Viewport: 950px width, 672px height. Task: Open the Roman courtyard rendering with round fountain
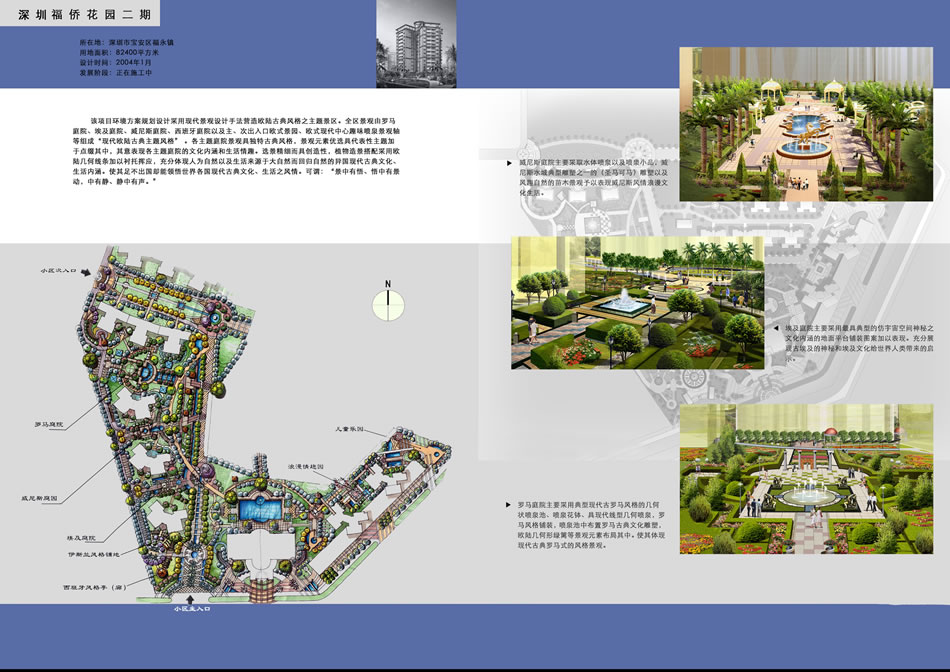click(806, 479)
